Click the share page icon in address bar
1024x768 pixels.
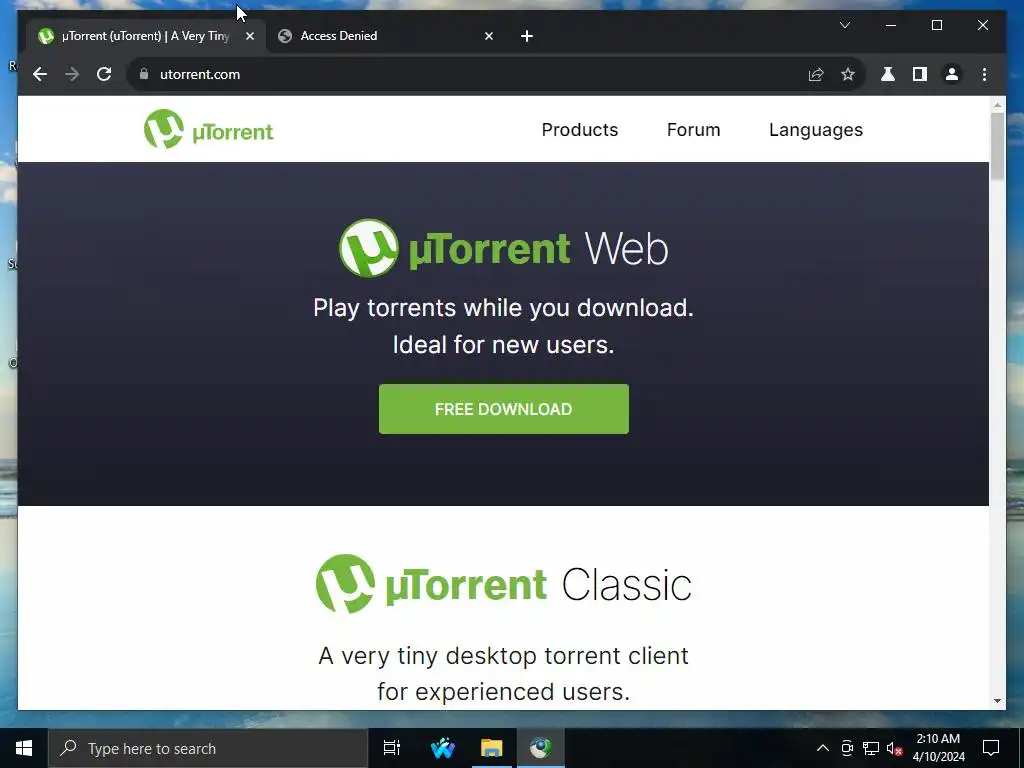[x=816, y=74]
